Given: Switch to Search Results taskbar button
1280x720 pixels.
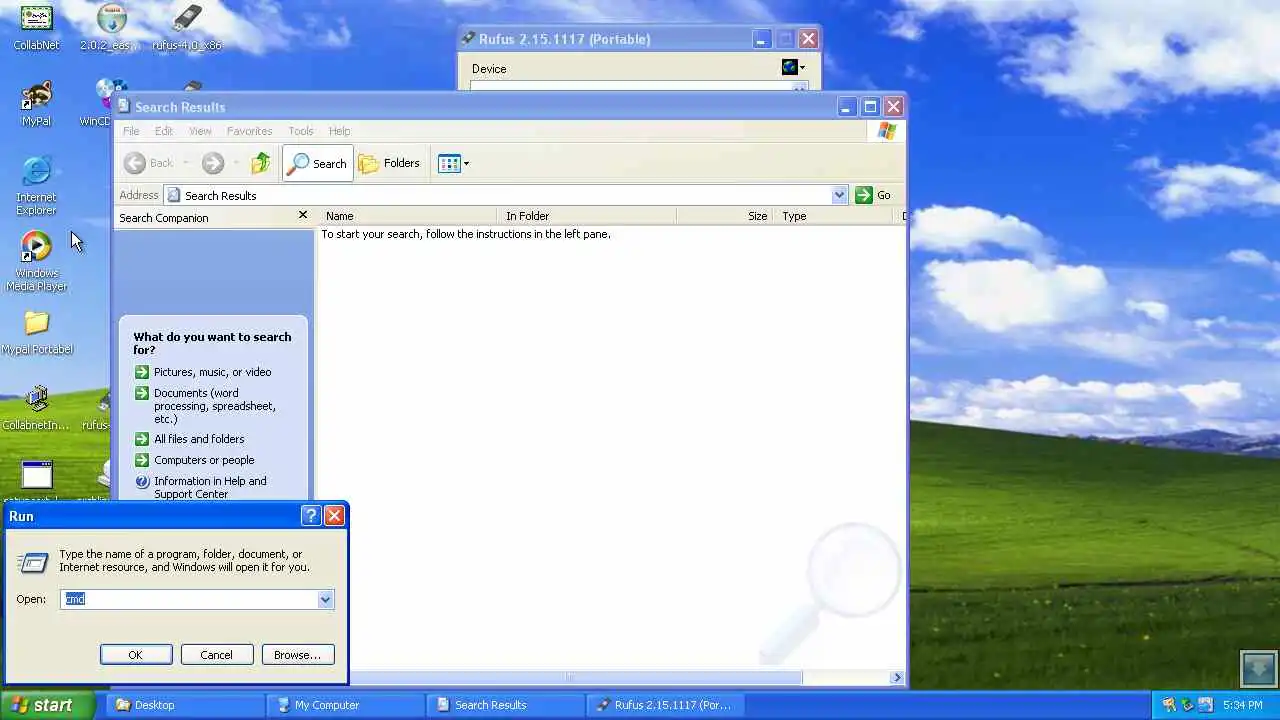Looking at the screenshot, I should [x=505, y=705].
